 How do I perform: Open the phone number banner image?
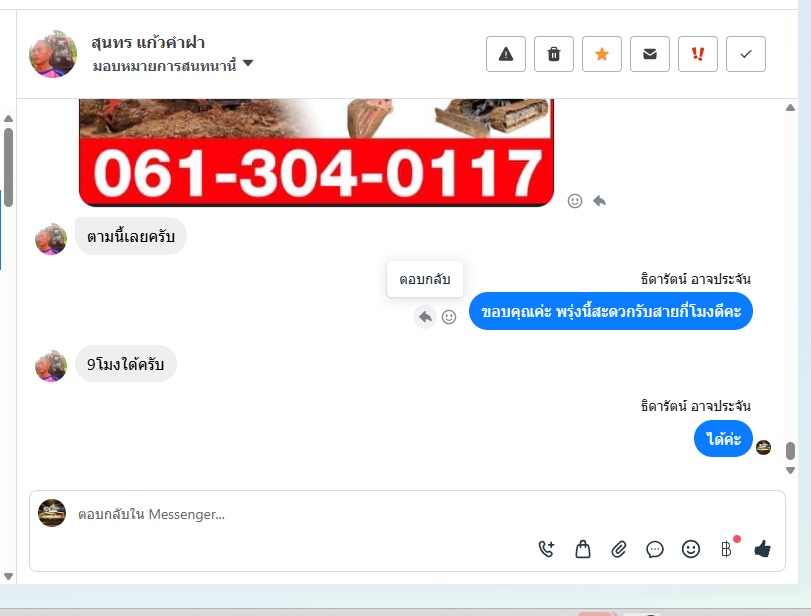click(x=316, y=153)
